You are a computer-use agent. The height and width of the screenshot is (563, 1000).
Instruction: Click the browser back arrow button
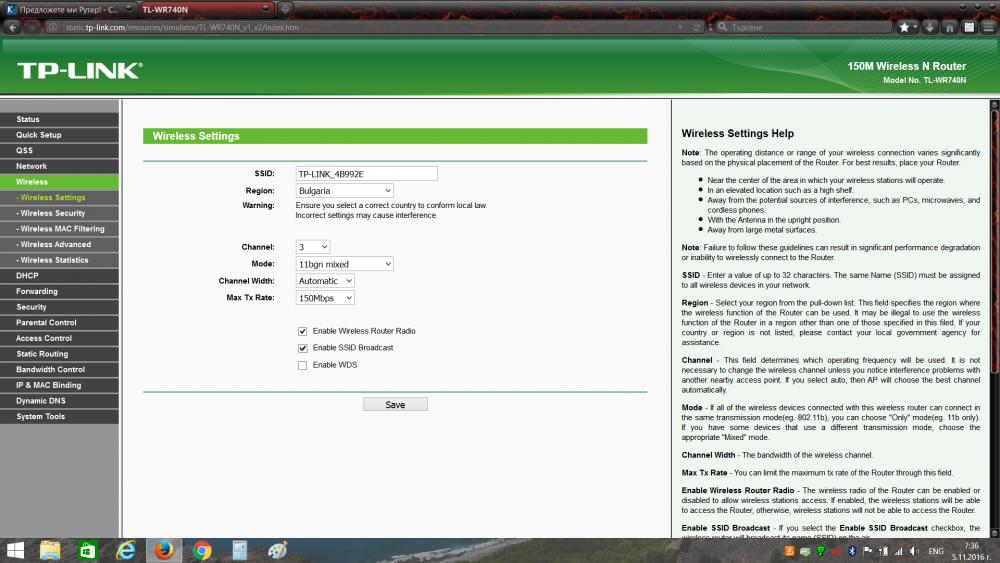point(12,27)
